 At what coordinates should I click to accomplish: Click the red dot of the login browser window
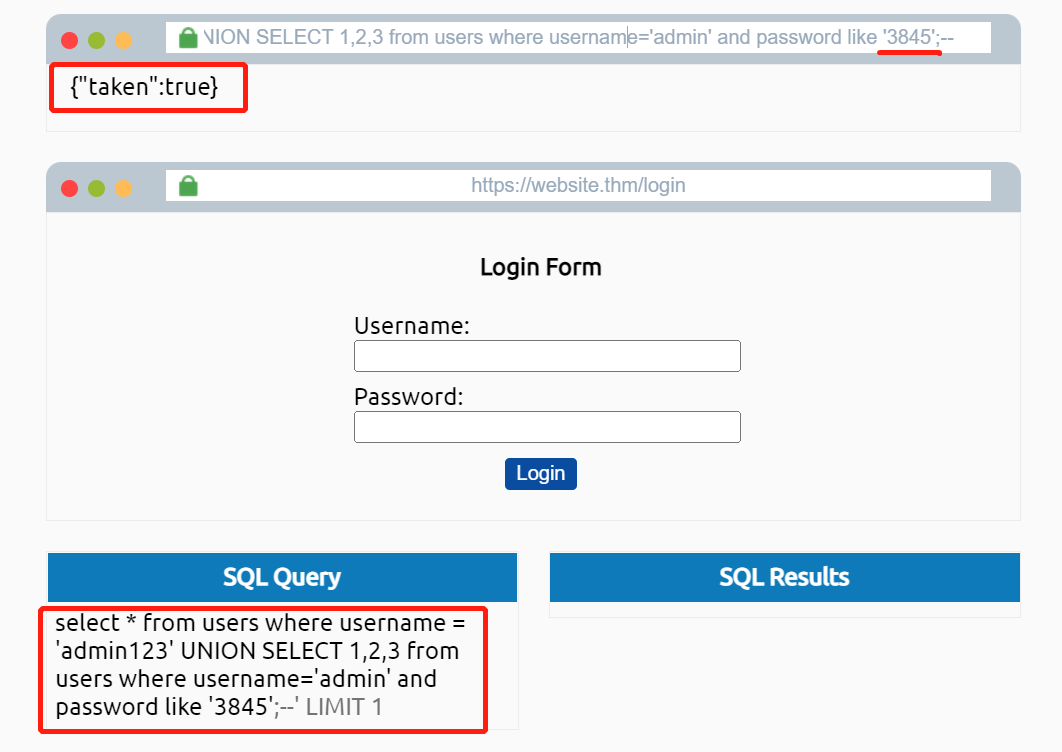(69, 188)
